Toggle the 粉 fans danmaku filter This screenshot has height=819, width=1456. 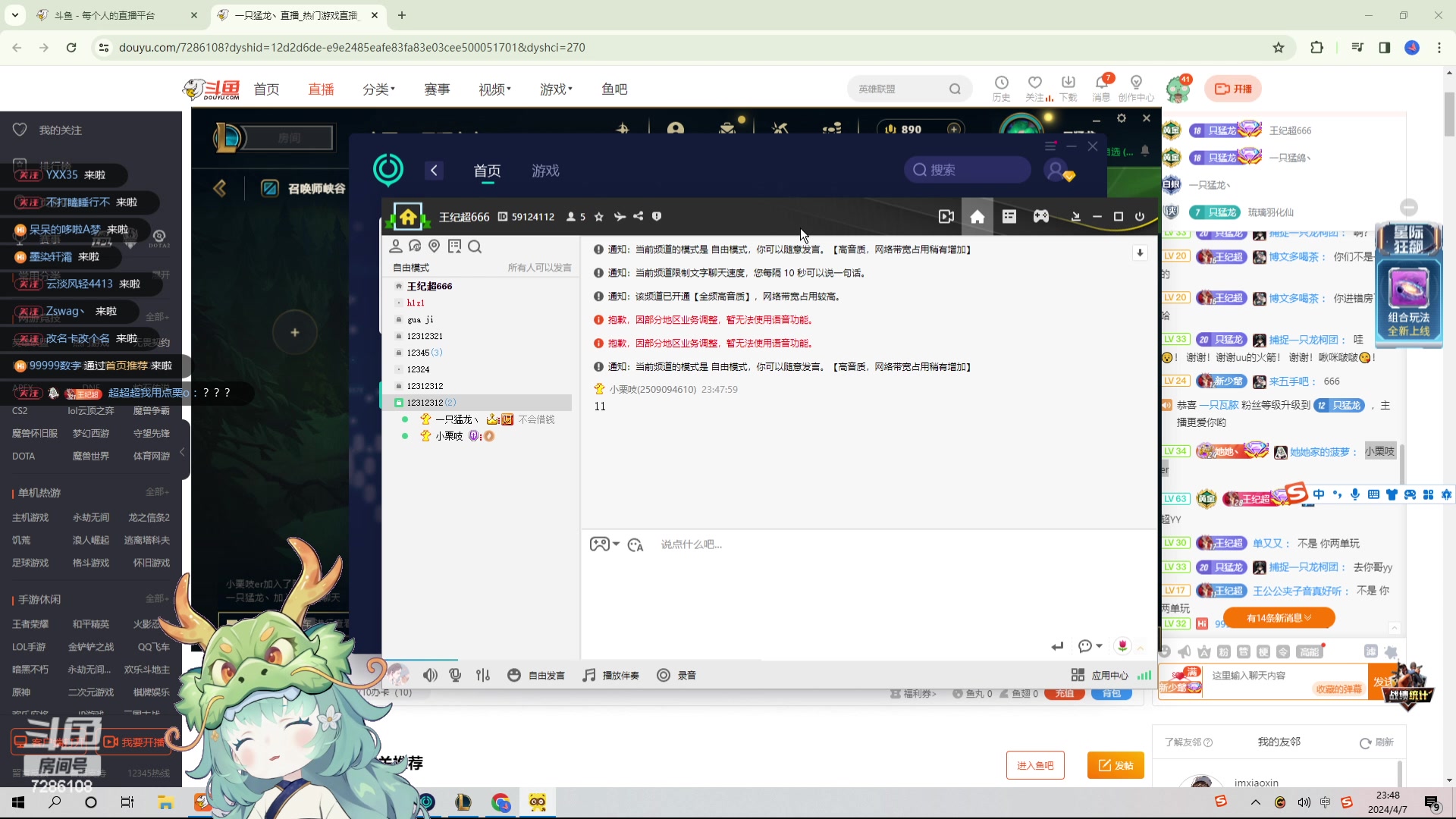point(1225,652)
